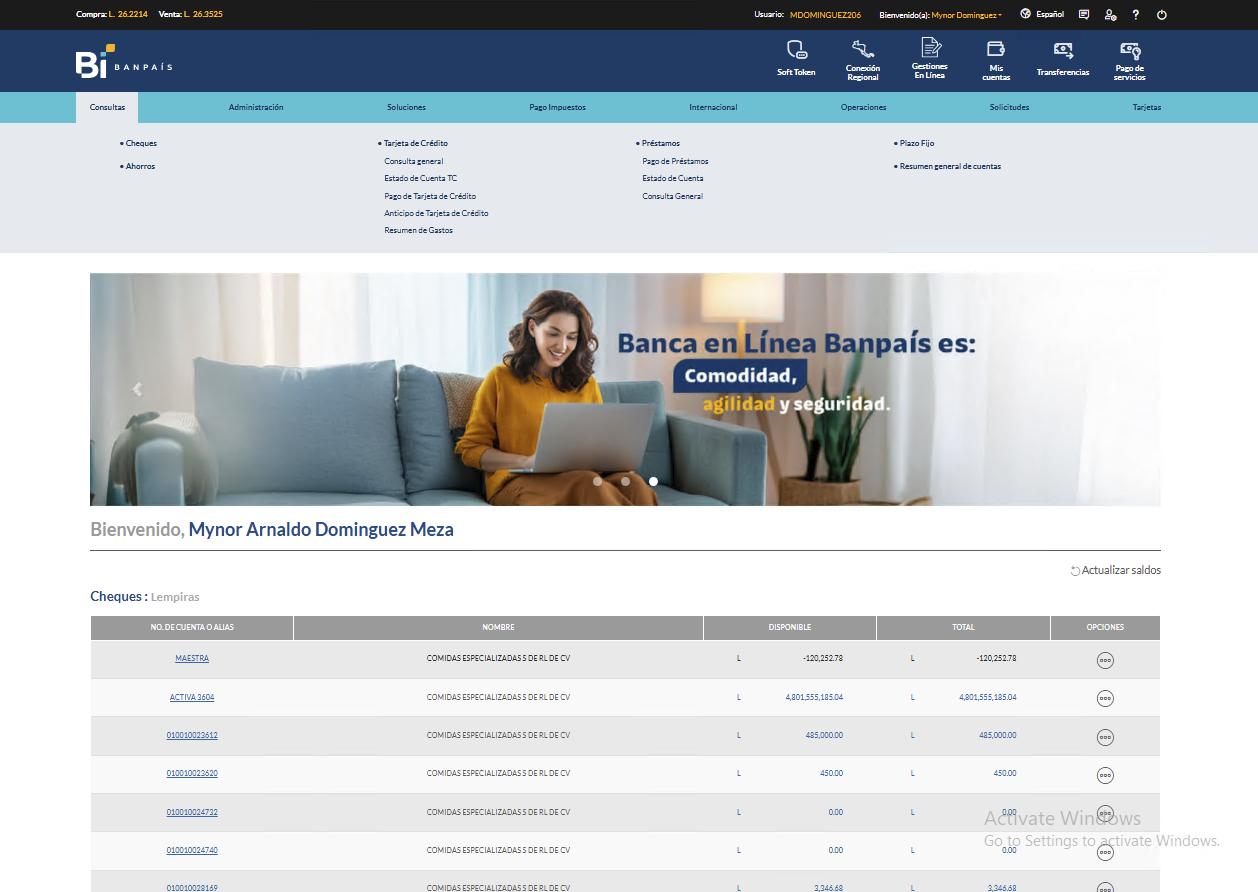1258x892 pixels.
Task: Select third banner carousel dot
Action: (654, 481)
